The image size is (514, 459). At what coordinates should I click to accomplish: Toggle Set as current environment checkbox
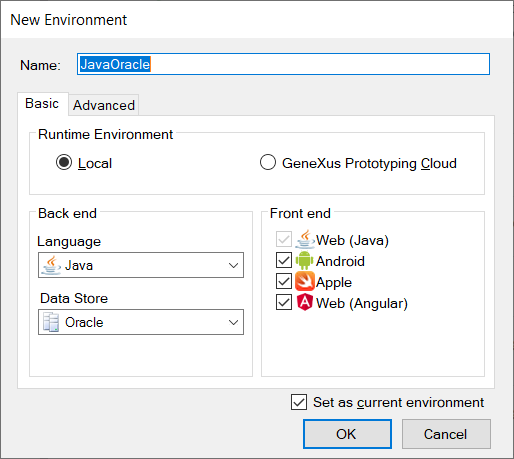(x=299, y=402)
